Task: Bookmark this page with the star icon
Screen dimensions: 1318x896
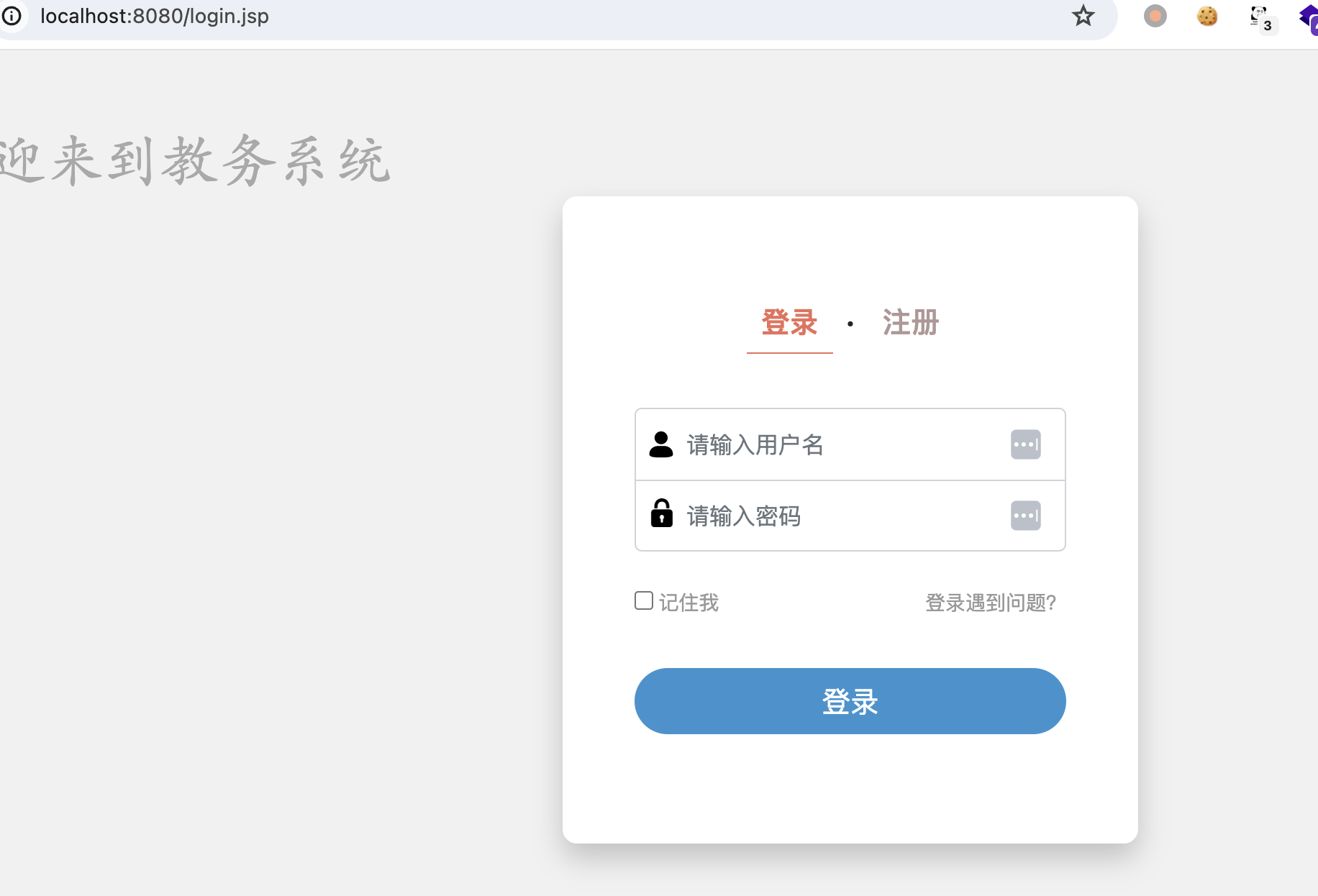Action: pyautogui.click(x=1083, y=16)
